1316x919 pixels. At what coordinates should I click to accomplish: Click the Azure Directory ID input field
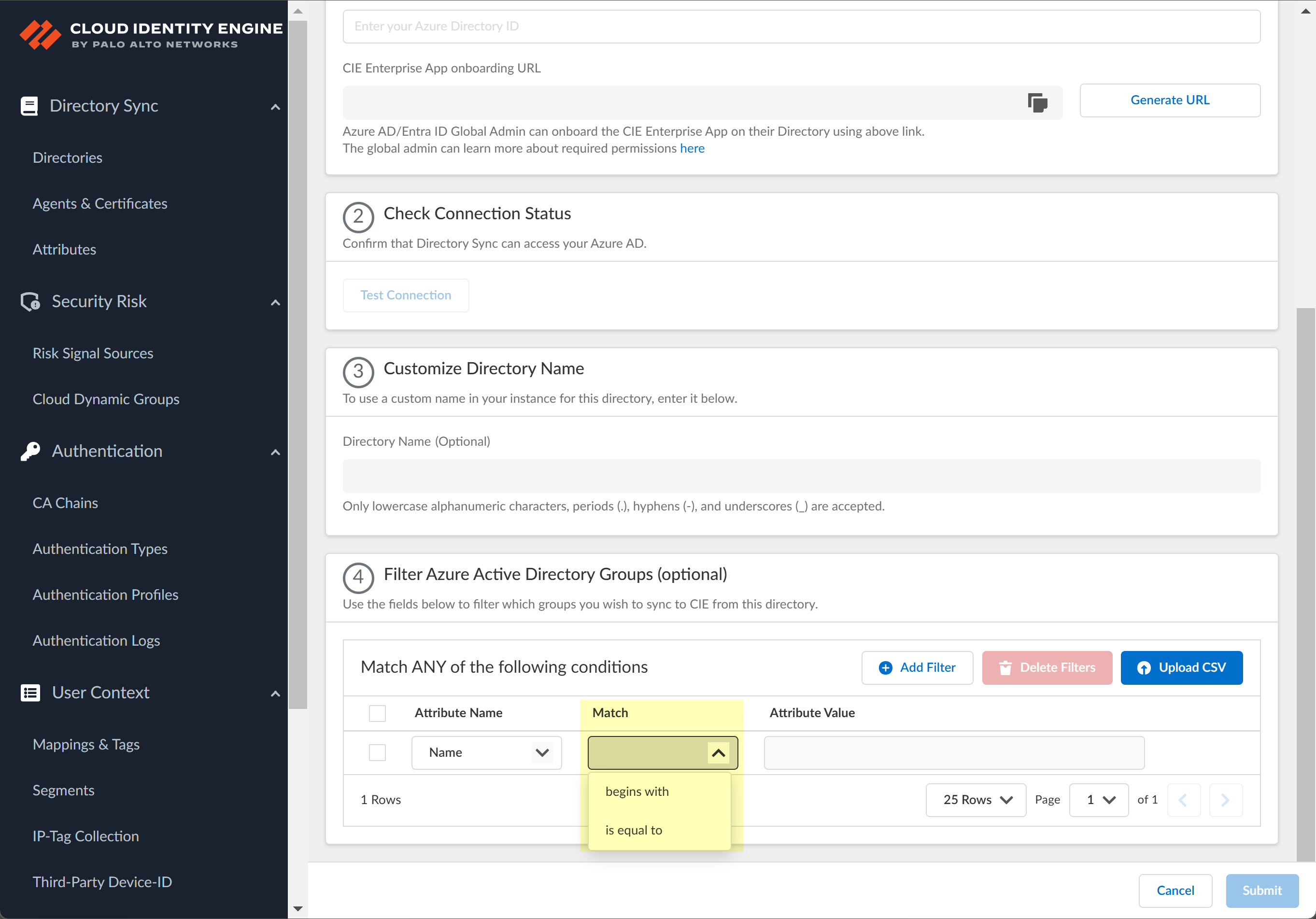(x=801, y=27)
